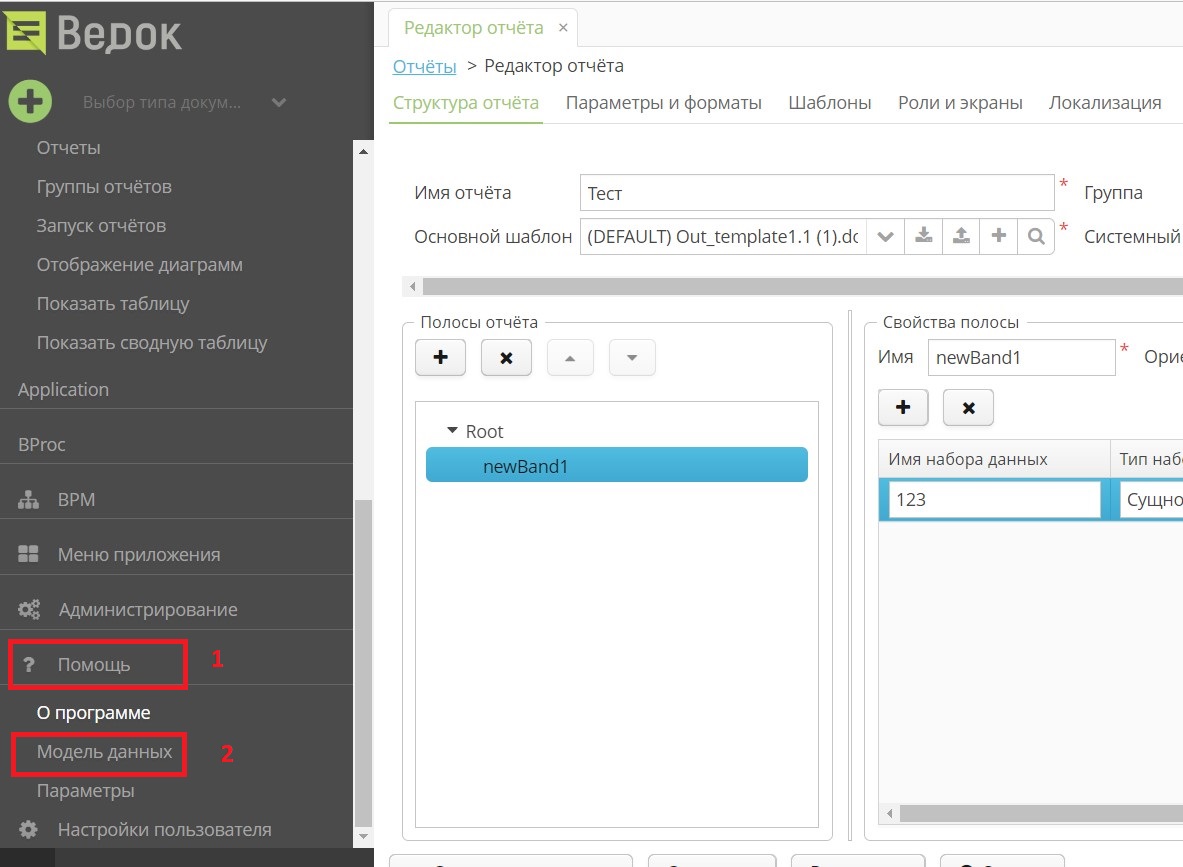Click the green plus create-document icon

pos(30,102)
